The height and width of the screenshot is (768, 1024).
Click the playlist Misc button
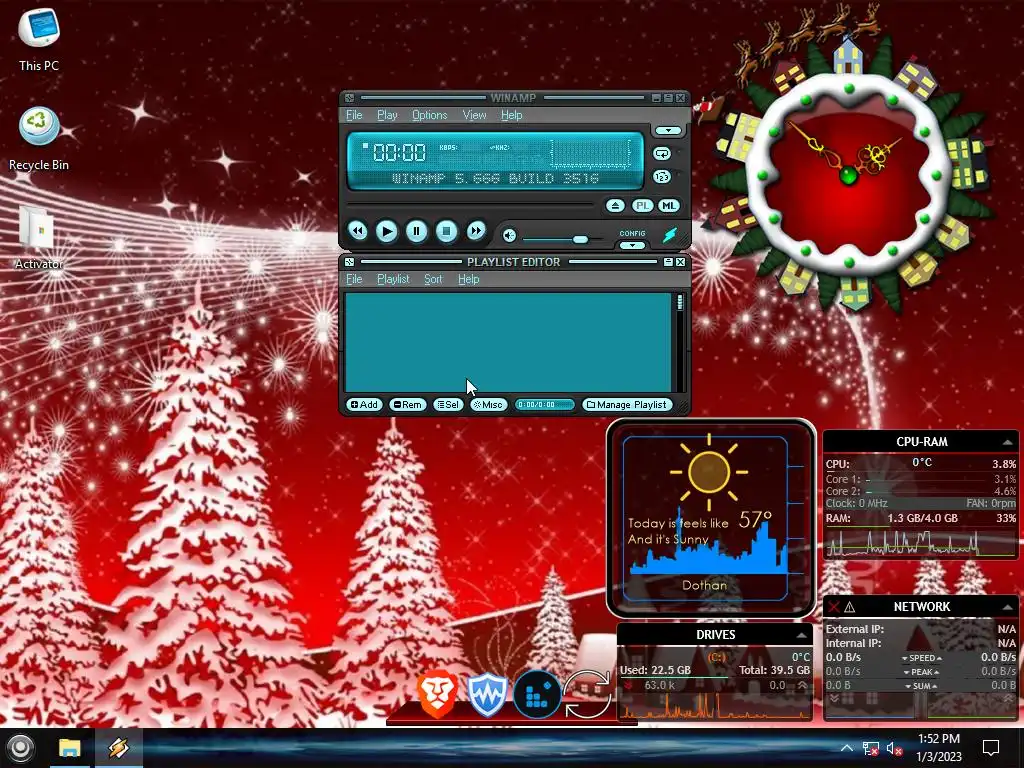point(488,405)
